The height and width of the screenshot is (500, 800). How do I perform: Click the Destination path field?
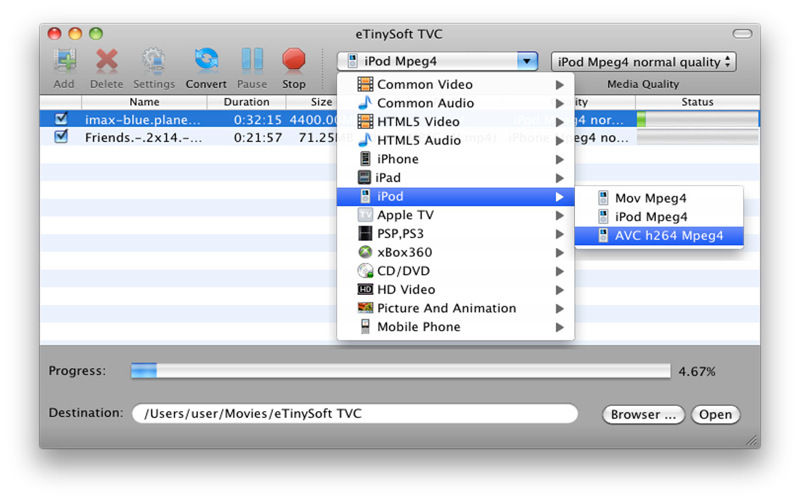pos(354,413)
